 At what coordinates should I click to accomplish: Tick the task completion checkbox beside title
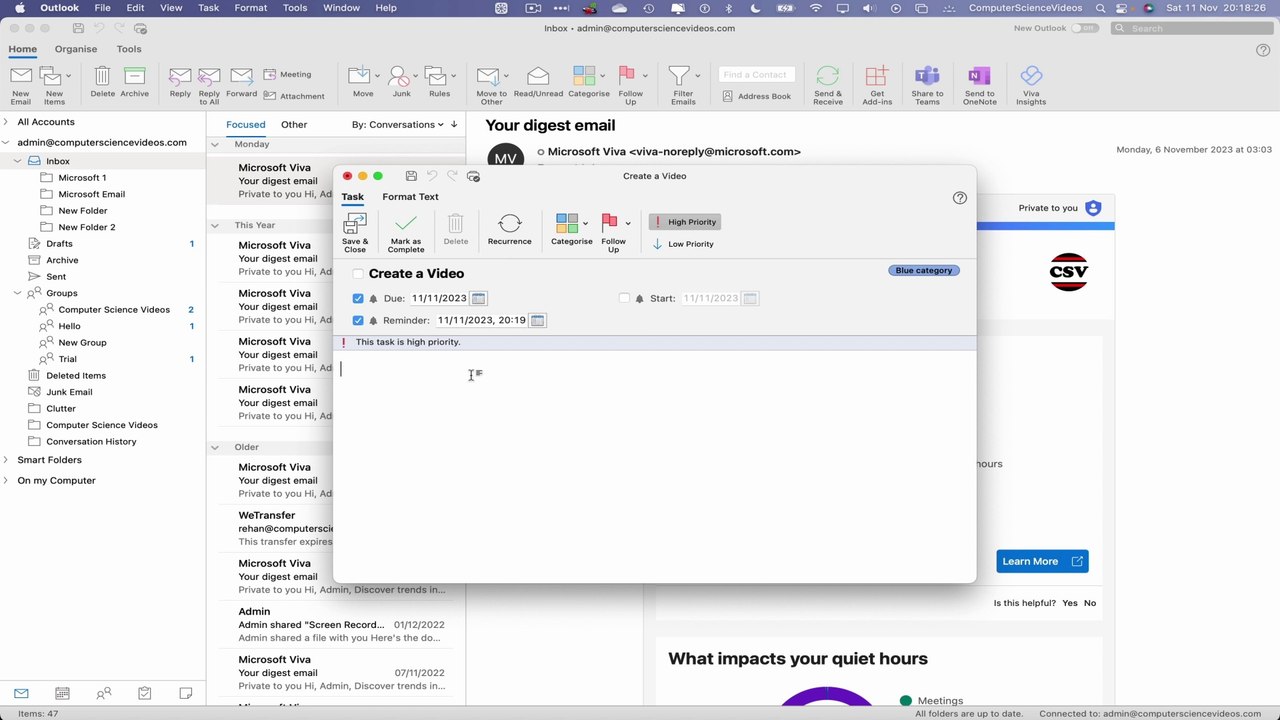click(358, 274)
